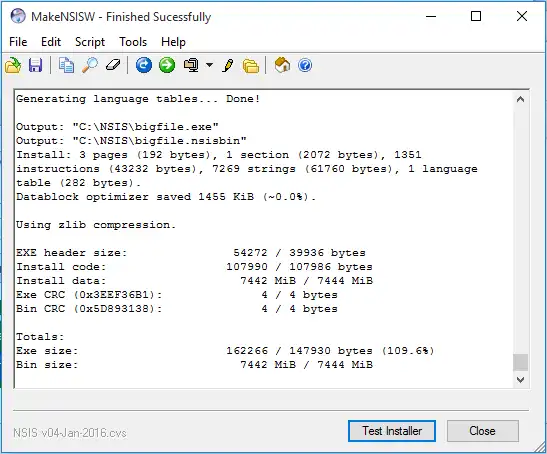
Task: Click the MakeNSISW title bar icon
Action: (x=18, y=16)
